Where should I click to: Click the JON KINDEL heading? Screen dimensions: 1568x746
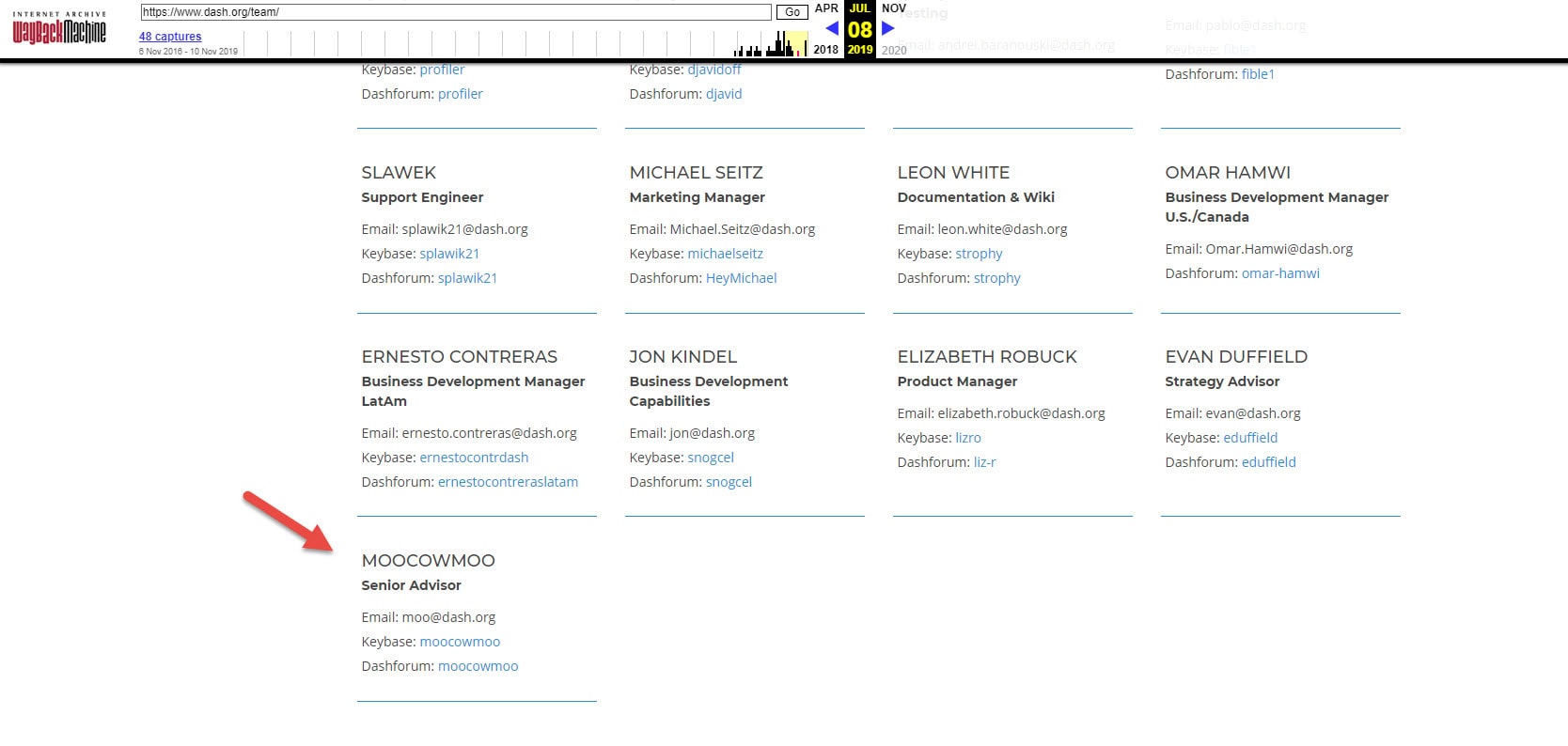click(683, 357)
